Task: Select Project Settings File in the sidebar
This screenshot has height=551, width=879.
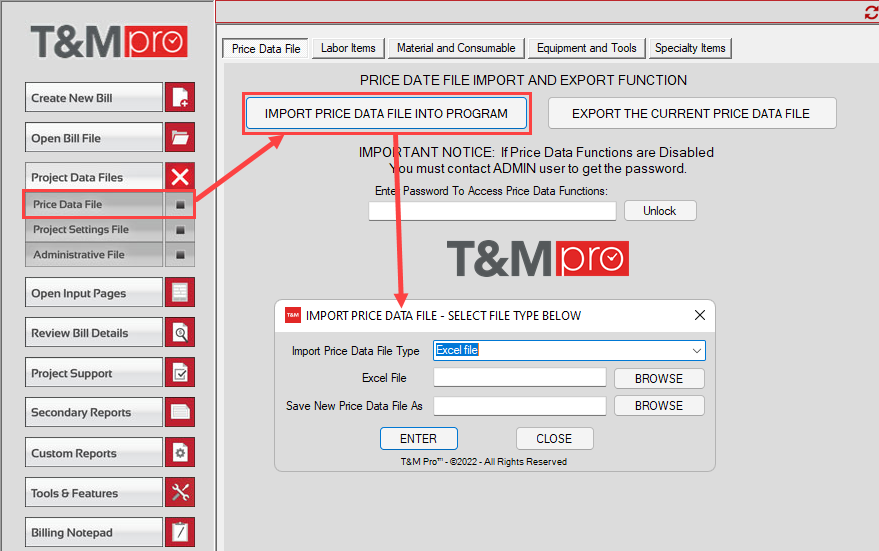Action: point(94,230)
